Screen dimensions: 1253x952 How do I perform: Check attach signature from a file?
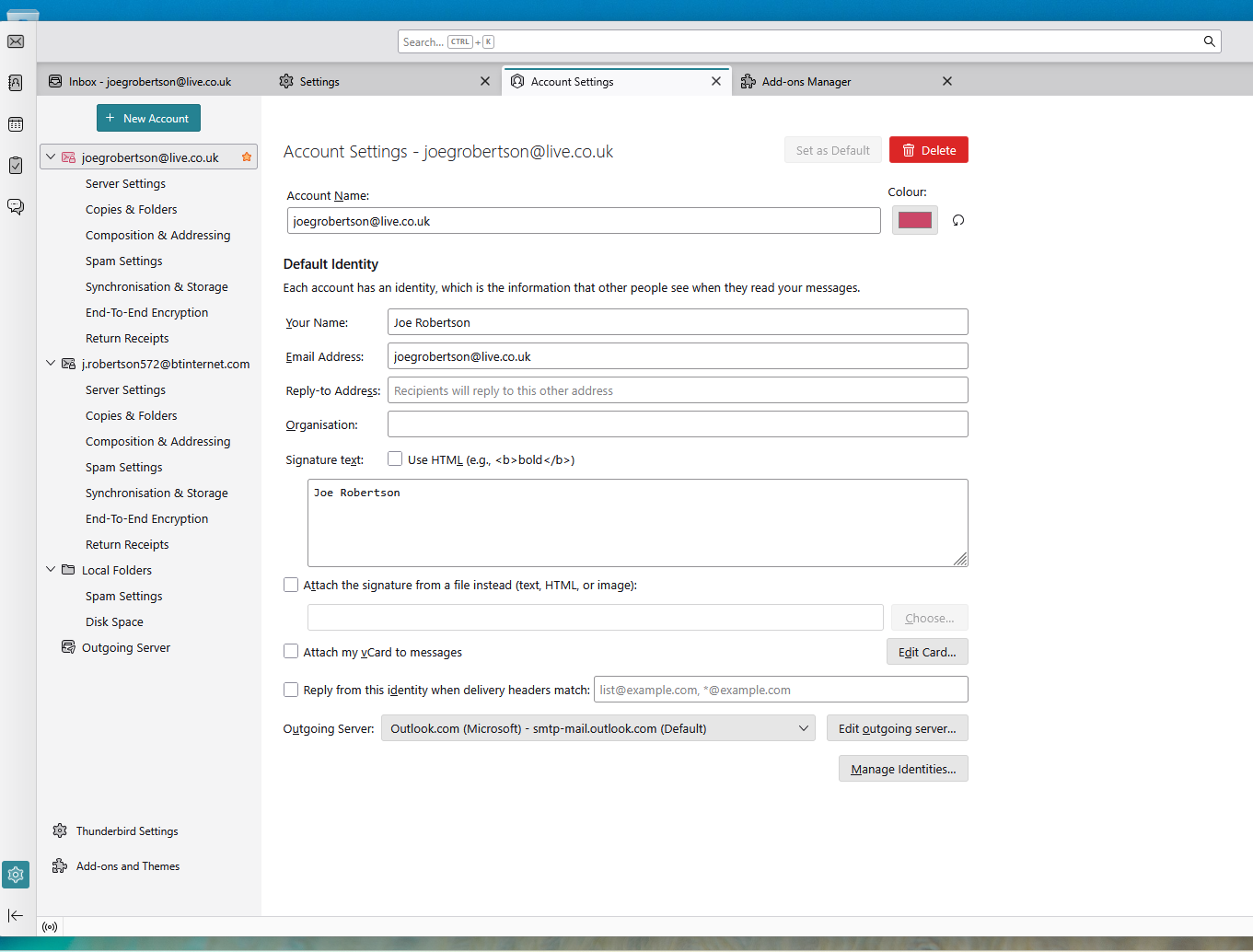(291, 585)
